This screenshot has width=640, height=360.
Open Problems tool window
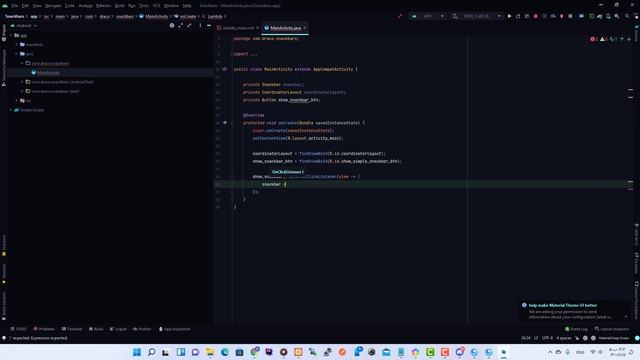pyautogui.click(x=44, y=329)
